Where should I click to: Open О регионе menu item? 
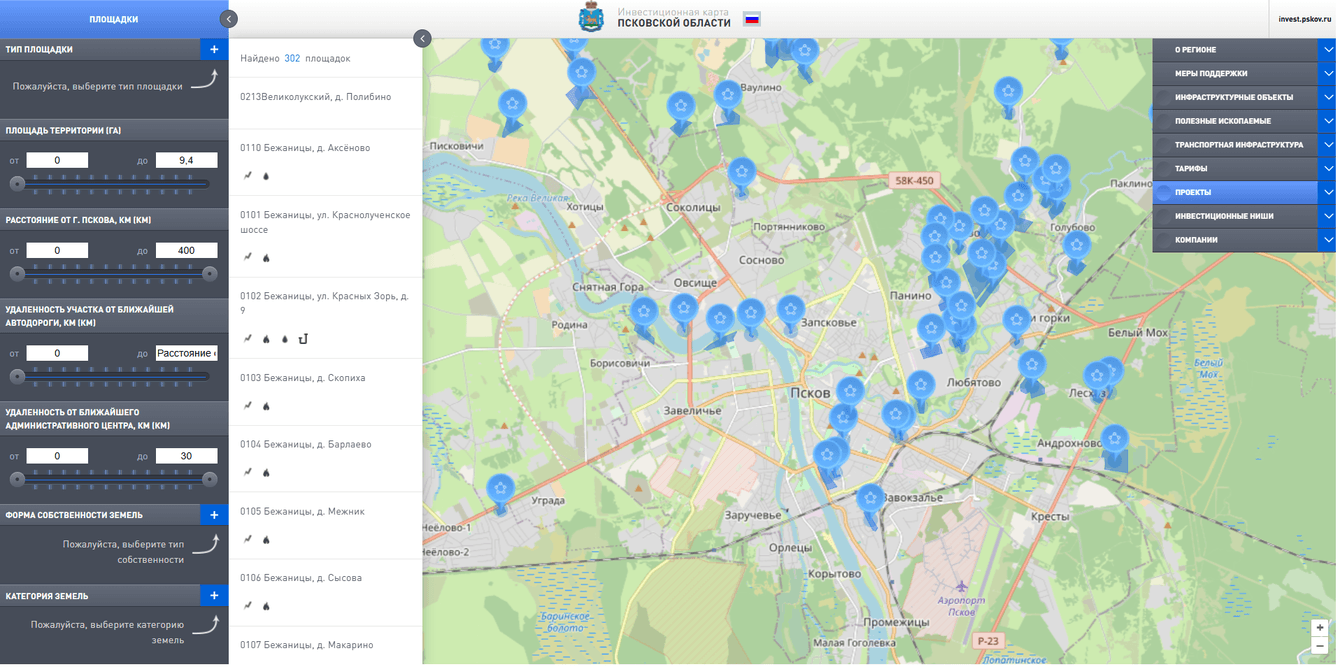tap(1196, 49)
